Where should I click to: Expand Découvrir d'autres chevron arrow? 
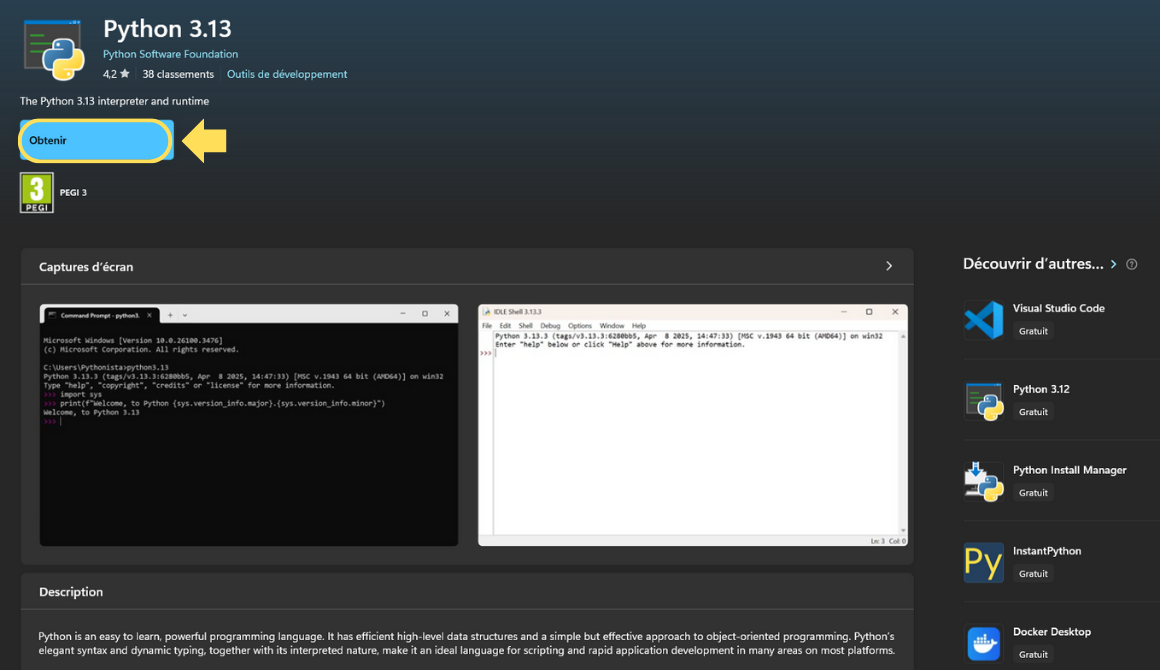(x=1113, y=264)
